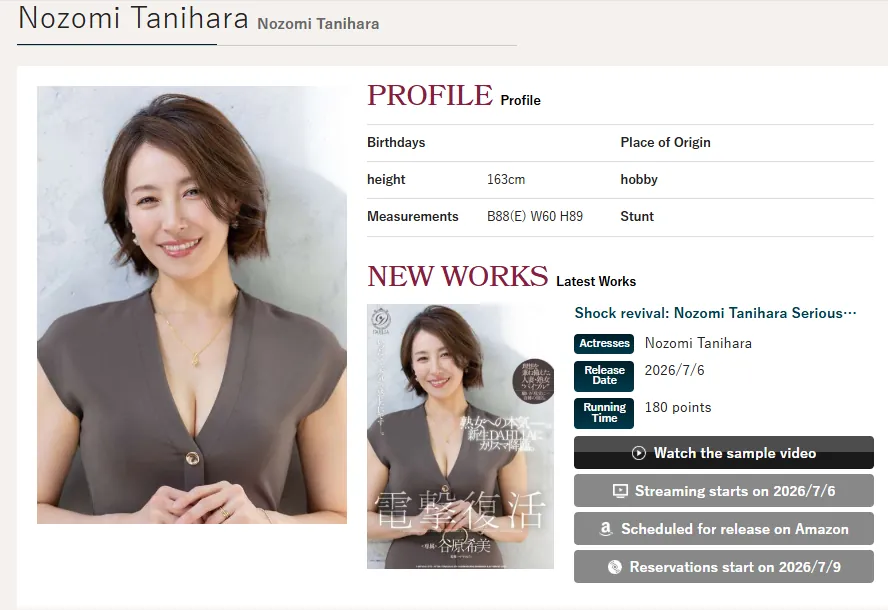Select the height value 163cm
The image size is (888, 610).
[506, 180]
